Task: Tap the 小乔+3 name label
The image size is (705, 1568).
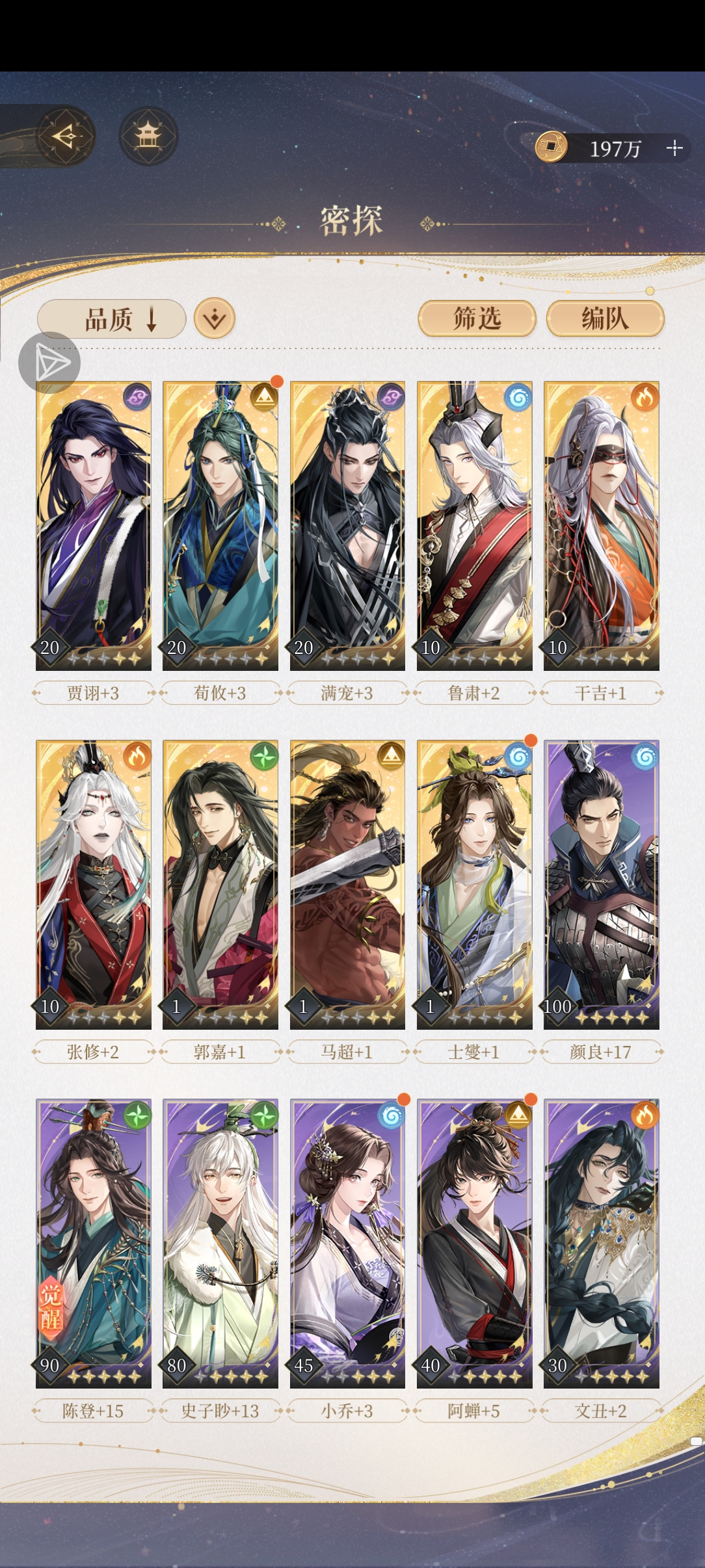Action: [347, 1411]
